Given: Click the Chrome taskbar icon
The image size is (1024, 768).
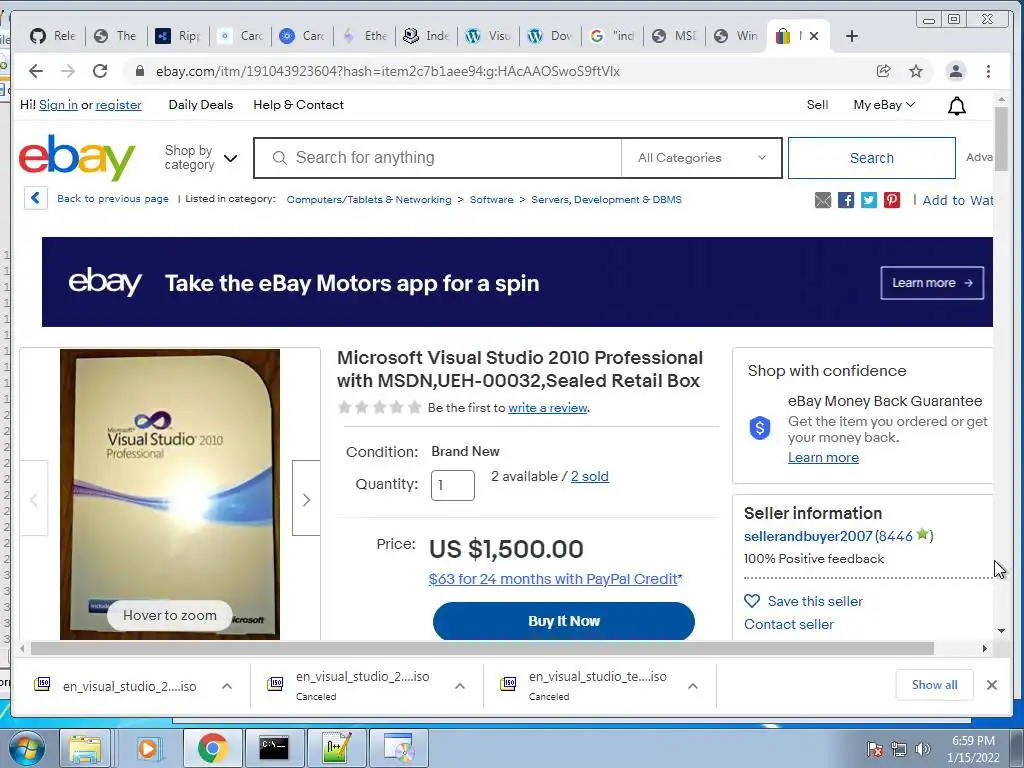Looking at the screenshot, I should click(x=212, y=748).
